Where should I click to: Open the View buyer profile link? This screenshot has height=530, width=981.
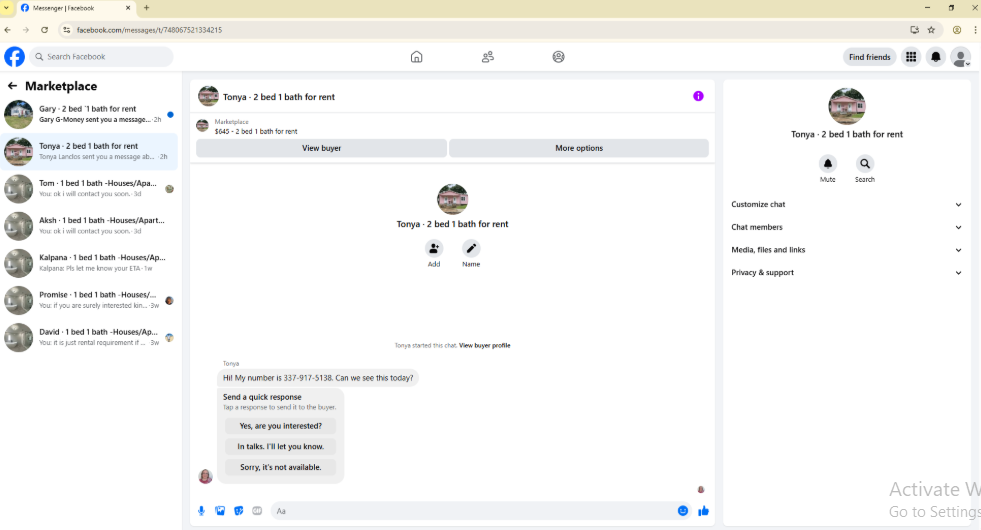485,345
